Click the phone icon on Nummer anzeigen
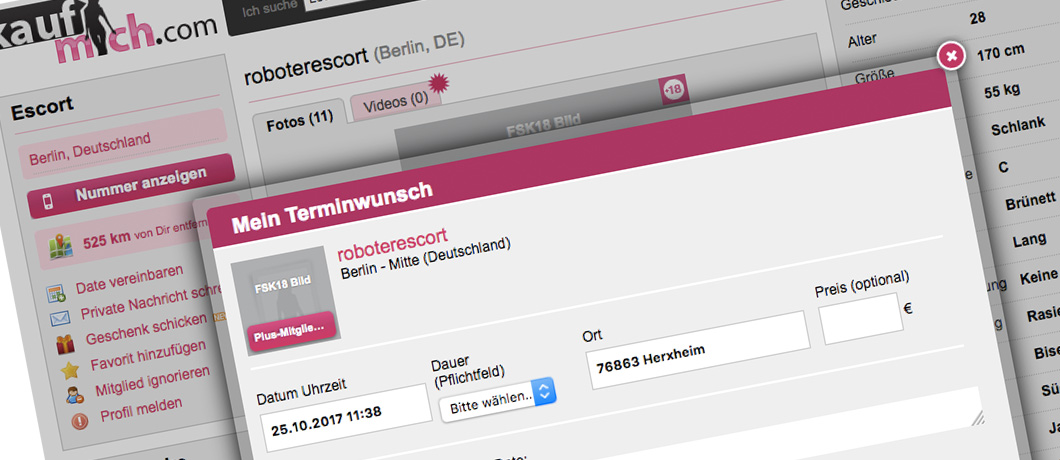The image size is (1060, 460). 48,204
